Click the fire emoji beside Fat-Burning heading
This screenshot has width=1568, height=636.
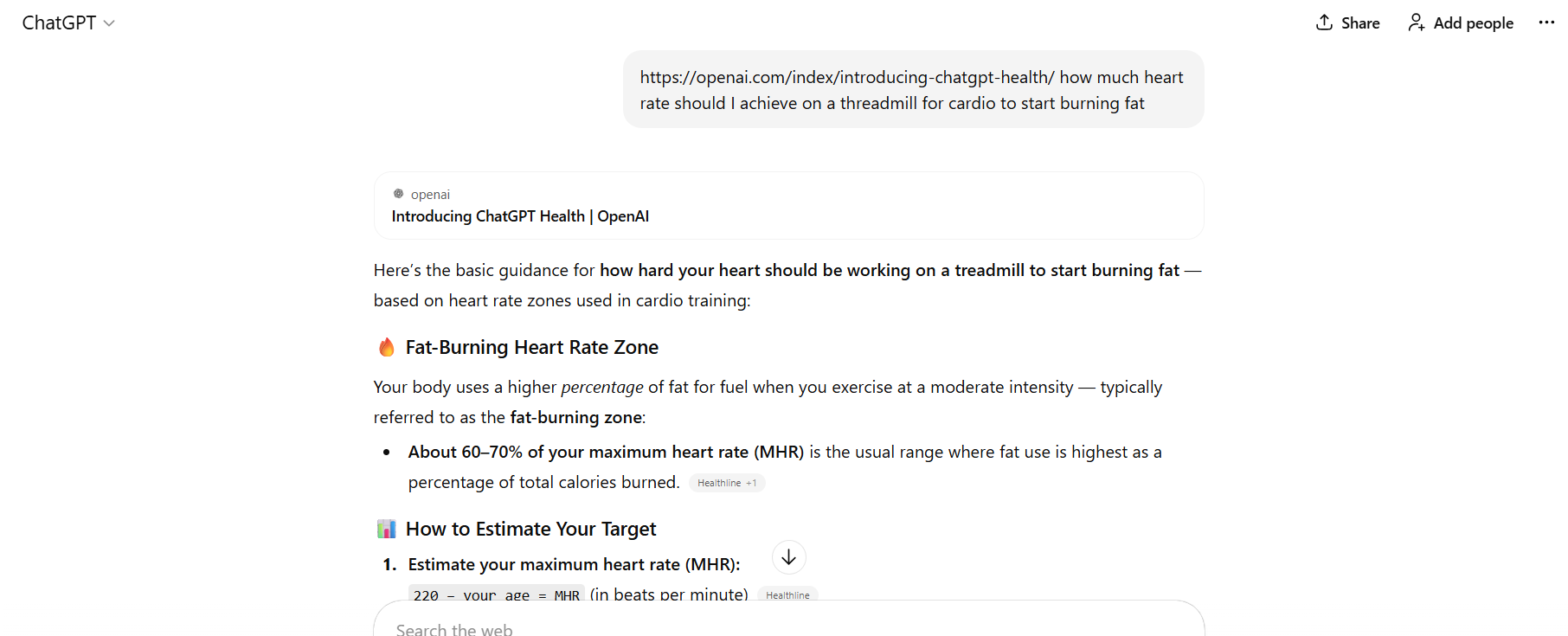(387, 348)
